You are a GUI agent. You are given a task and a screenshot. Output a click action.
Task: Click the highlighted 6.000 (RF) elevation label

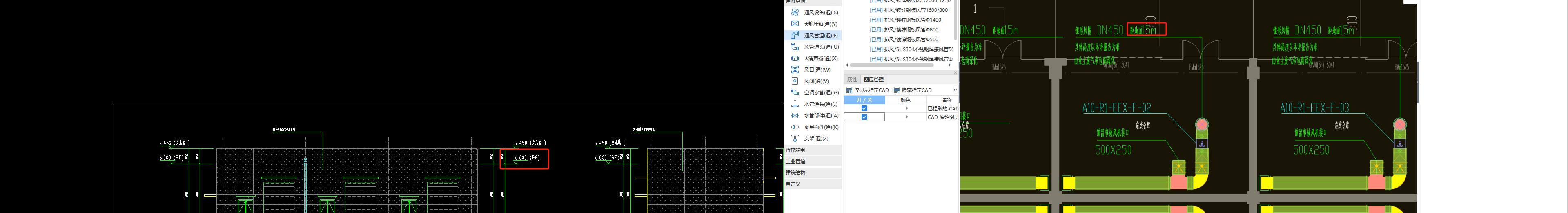[x=527, y=158]
